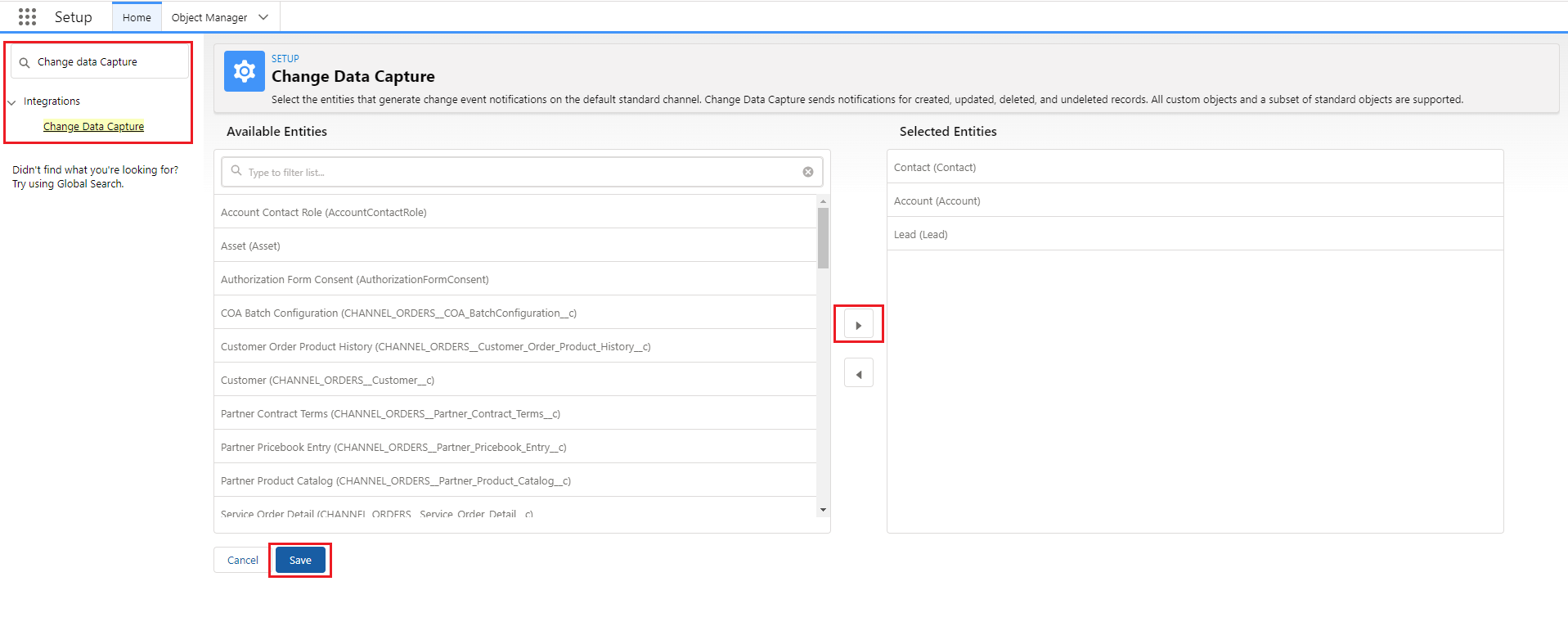The image size is (1568, 622).
Task: Switch to the Home tab
Action: [x=137, y=17]
